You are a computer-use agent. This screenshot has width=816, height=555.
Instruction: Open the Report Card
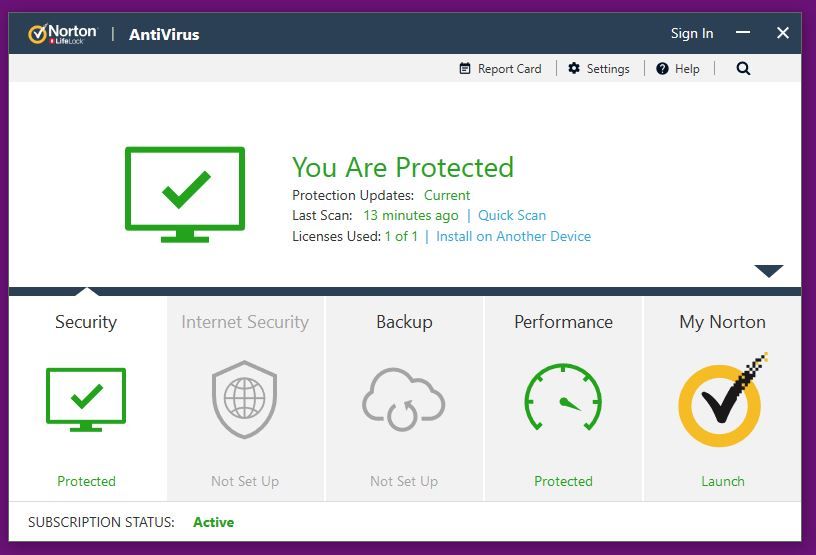[x=500, y=69]
